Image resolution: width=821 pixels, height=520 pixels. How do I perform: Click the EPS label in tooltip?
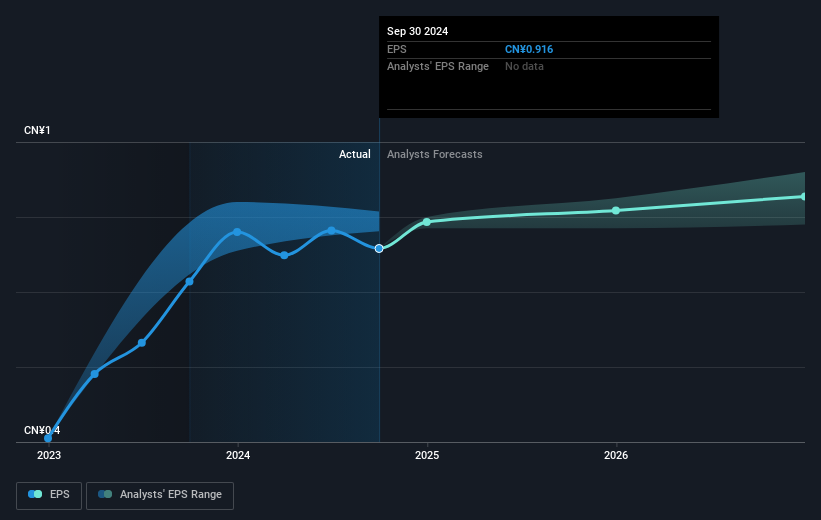coord(396,49)
